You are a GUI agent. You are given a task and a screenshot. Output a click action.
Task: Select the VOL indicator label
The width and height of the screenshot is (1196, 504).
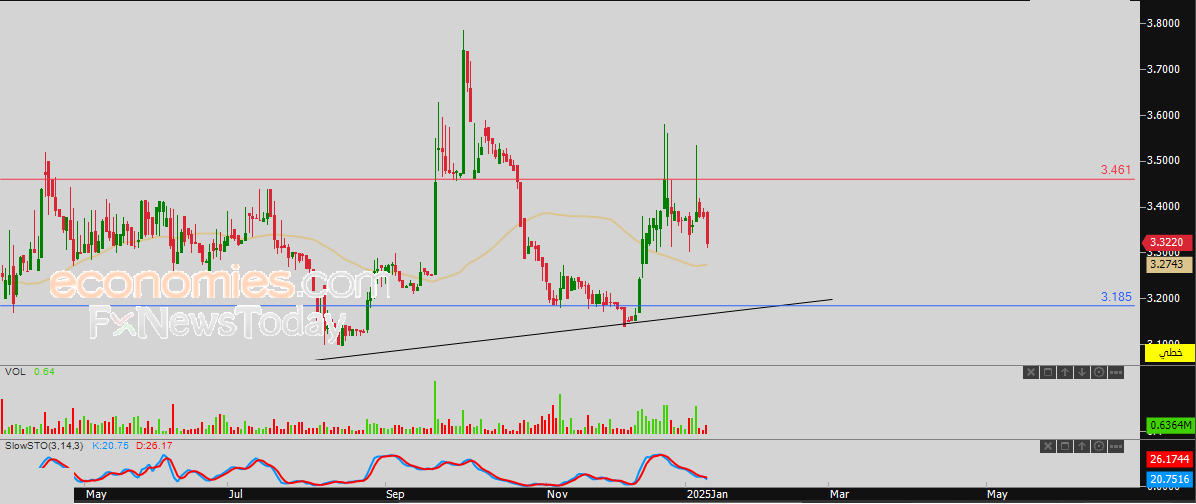click(x=15, y=372)
